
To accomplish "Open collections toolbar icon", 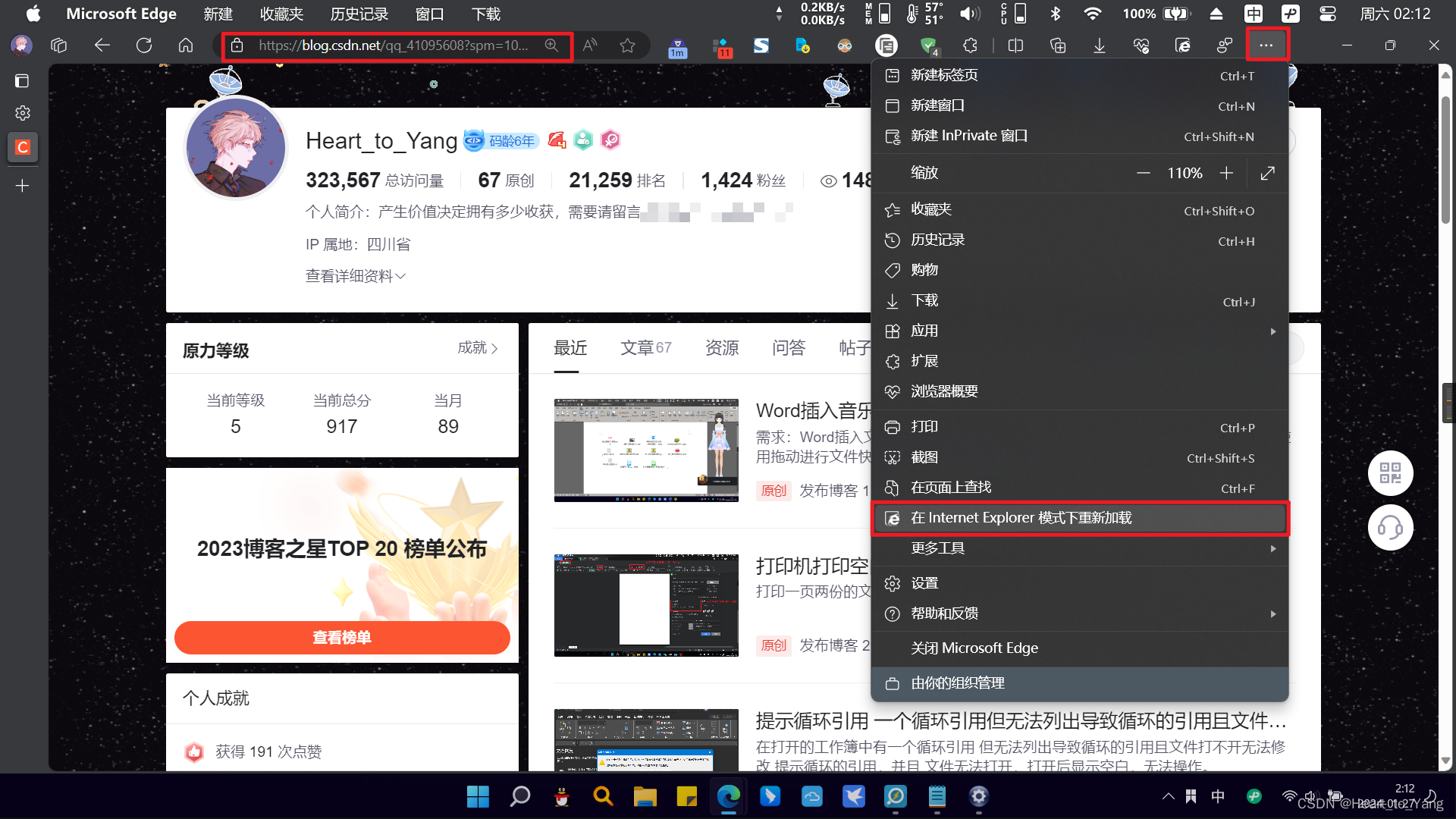I will 1058,45.
